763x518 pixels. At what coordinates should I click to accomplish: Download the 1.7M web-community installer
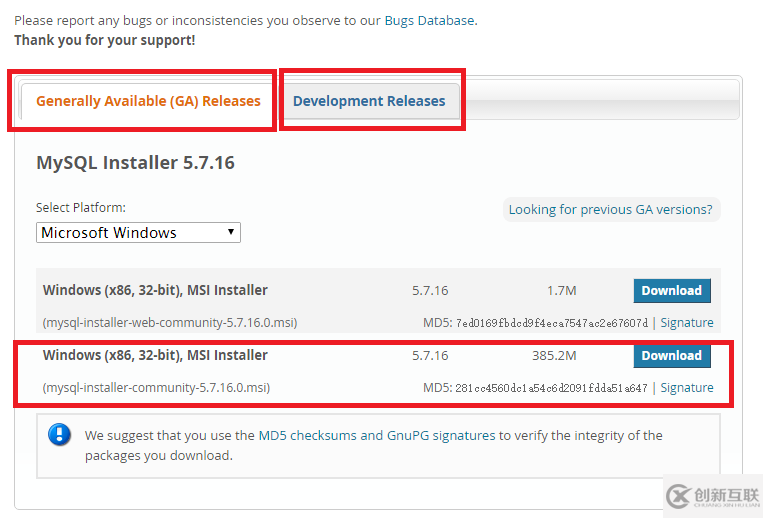click(x=672, y=290)
